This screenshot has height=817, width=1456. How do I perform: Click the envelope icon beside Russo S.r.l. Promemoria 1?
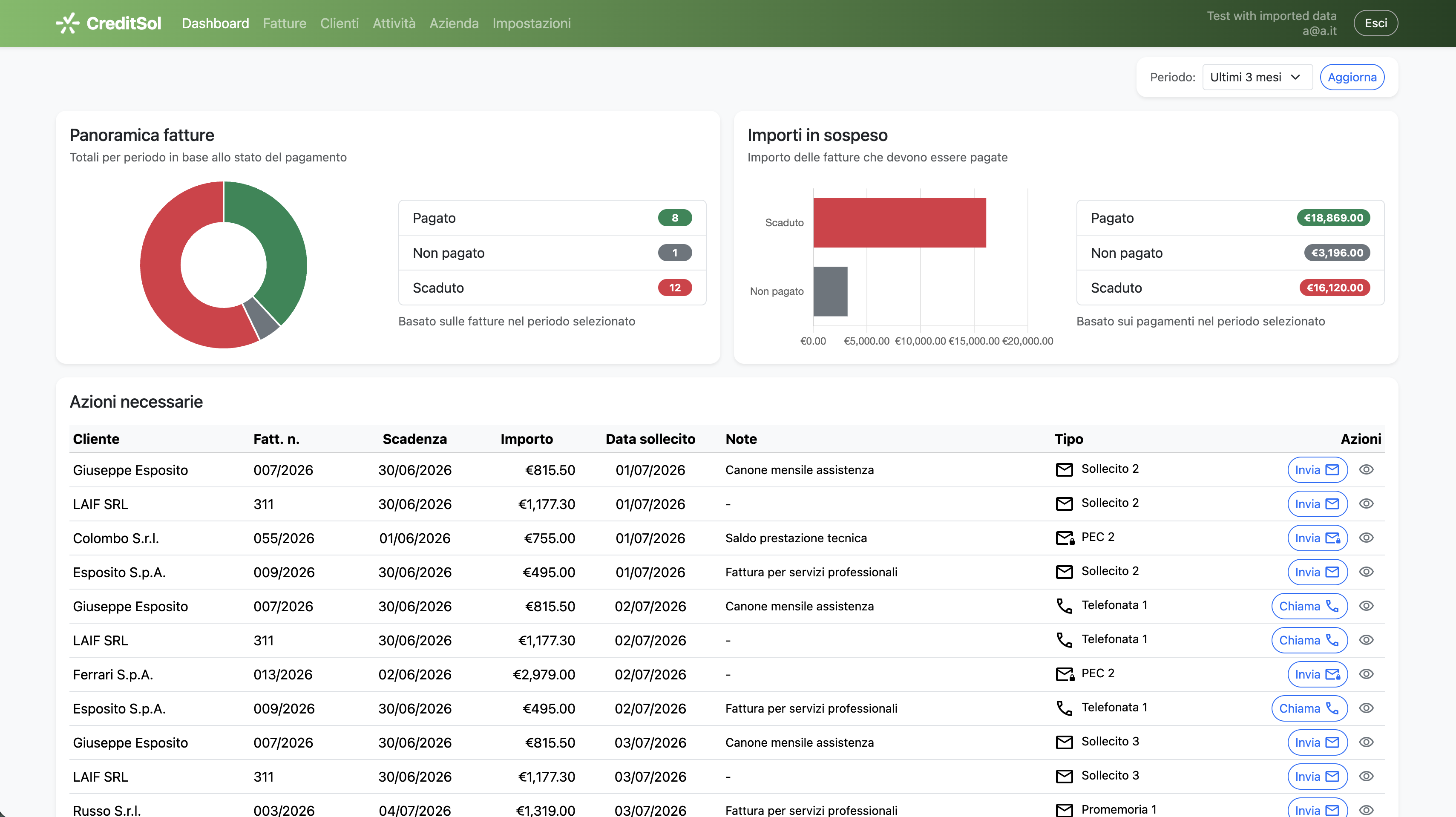(1064, 810)
